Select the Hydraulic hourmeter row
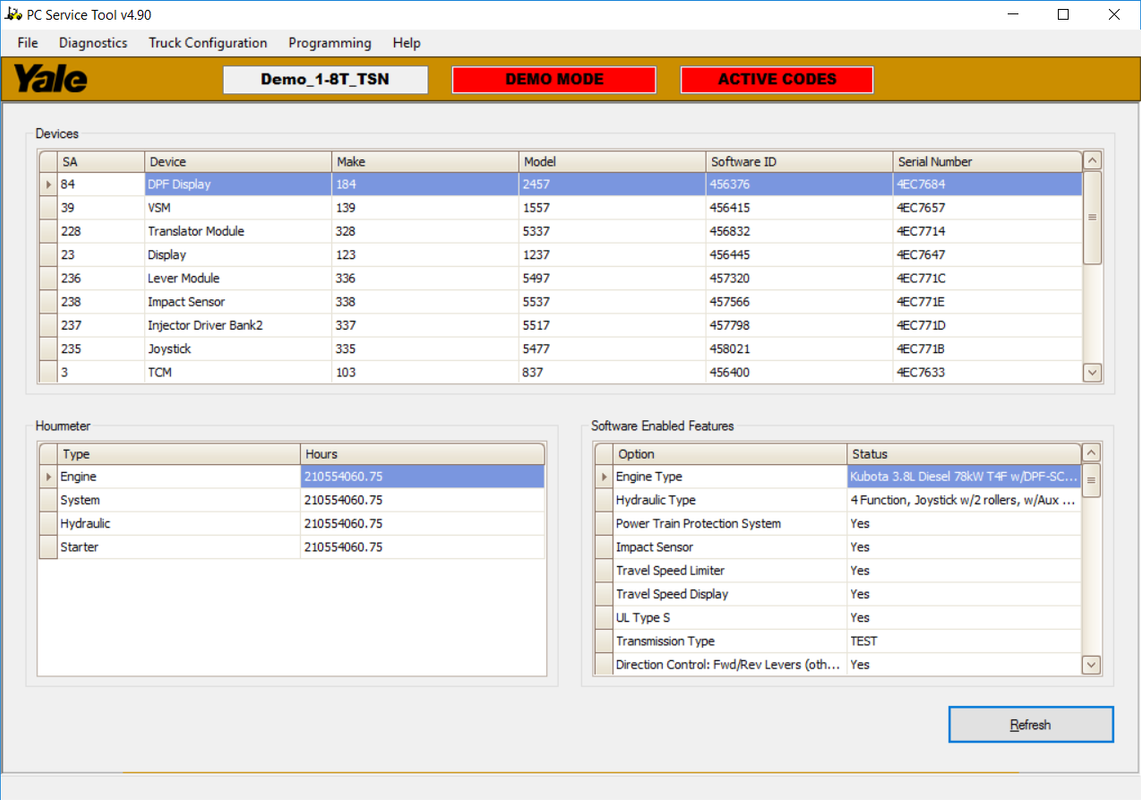The image size is (1141, 800). click(x=292, y=523)
